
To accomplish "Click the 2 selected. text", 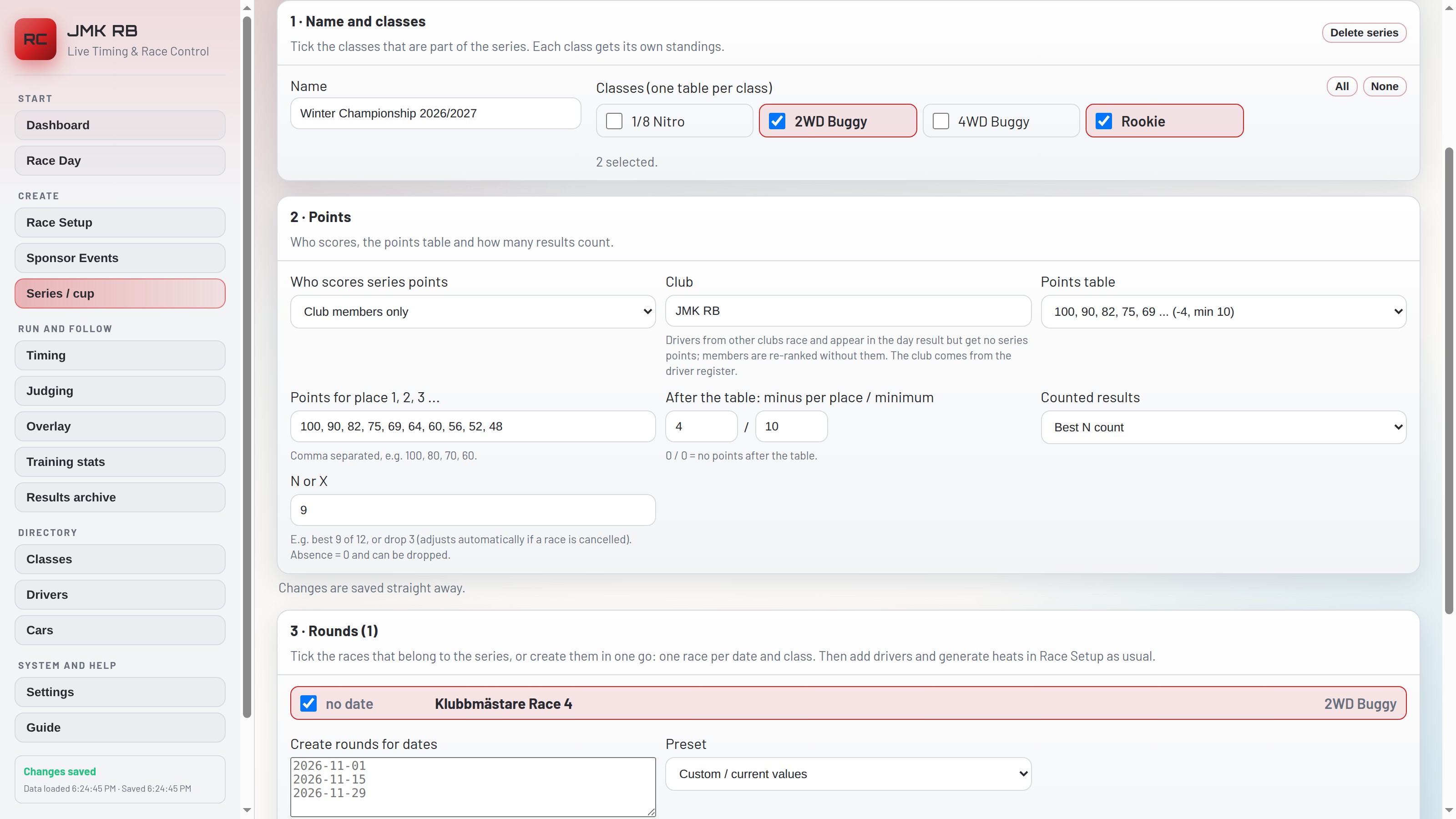I will coord(627,162).
